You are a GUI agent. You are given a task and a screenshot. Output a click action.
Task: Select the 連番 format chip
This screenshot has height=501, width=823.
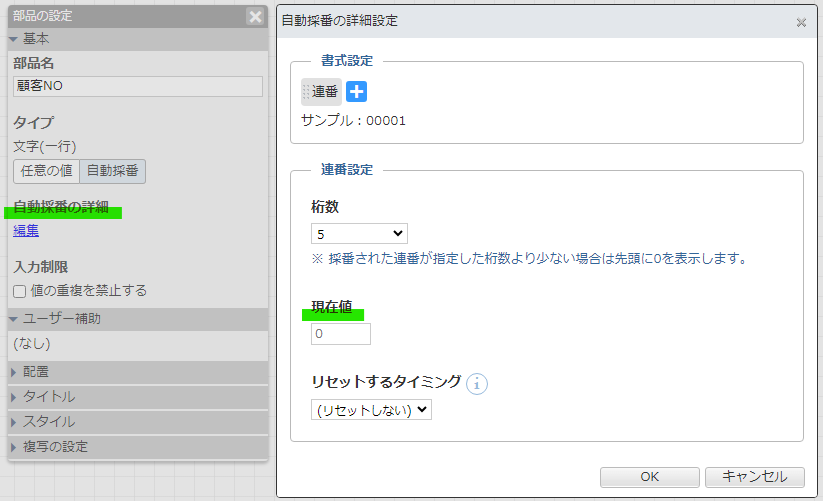[x=322, y=92]
